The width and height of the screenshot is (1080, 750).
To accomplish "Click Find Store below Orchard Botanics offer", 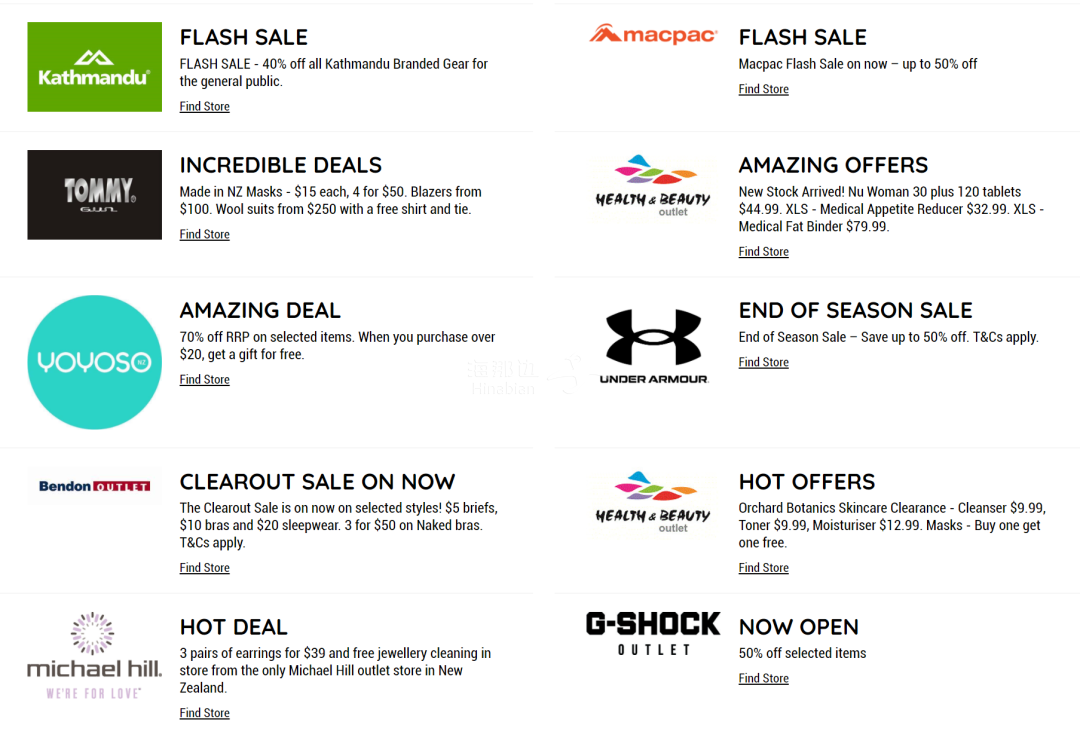I will (x=763, y=568).
